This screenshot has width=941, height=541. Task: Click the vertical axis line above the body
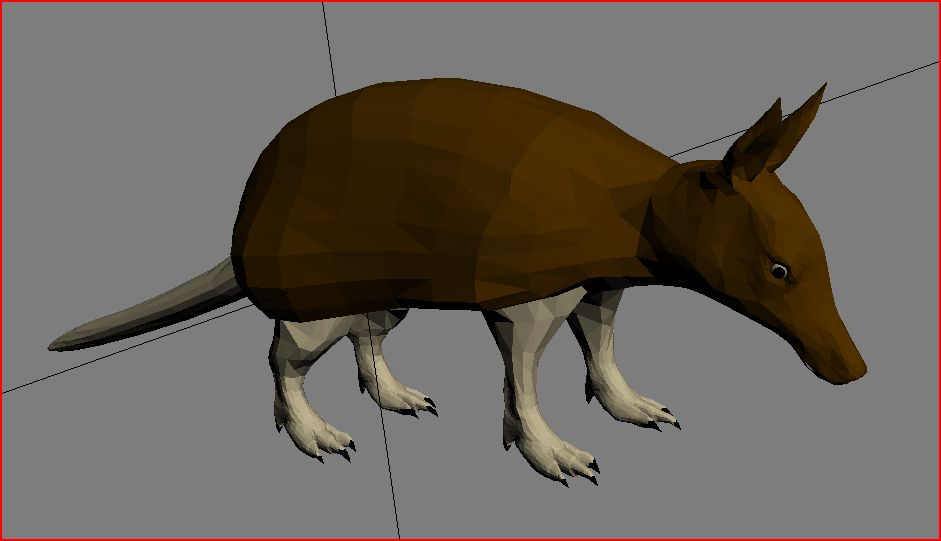tap(328, 40)
